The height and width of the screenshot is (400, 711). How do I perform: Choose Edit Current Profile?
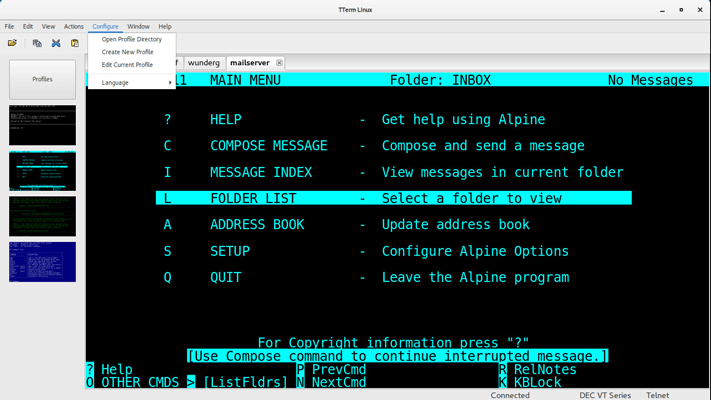pyautogui.click(x=131, y=64)
